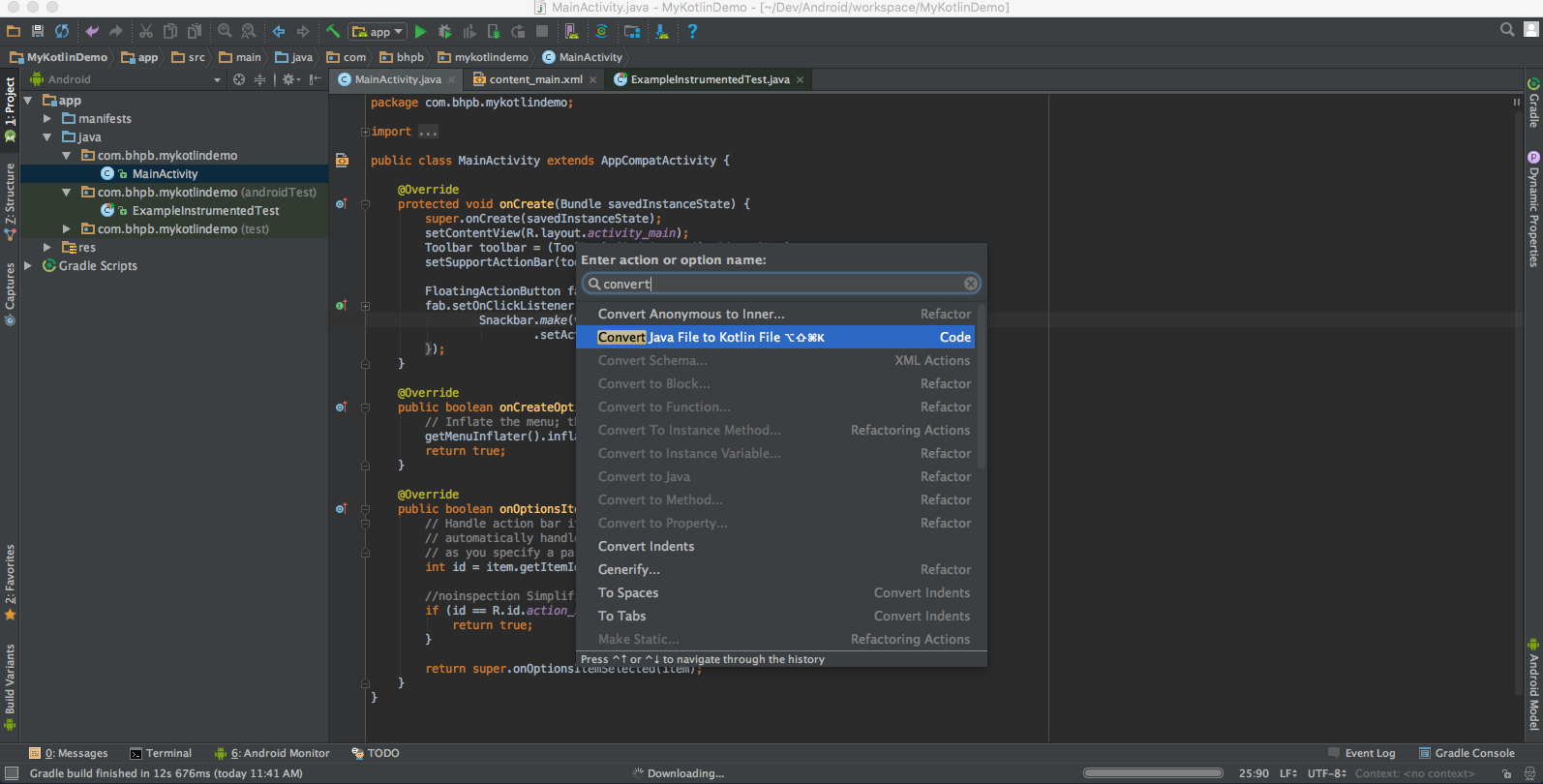Image resolution: width=1543 pixels, height=784 pixels.
Task: Click the navigate Back arrow icon
Action: [279, 31]
